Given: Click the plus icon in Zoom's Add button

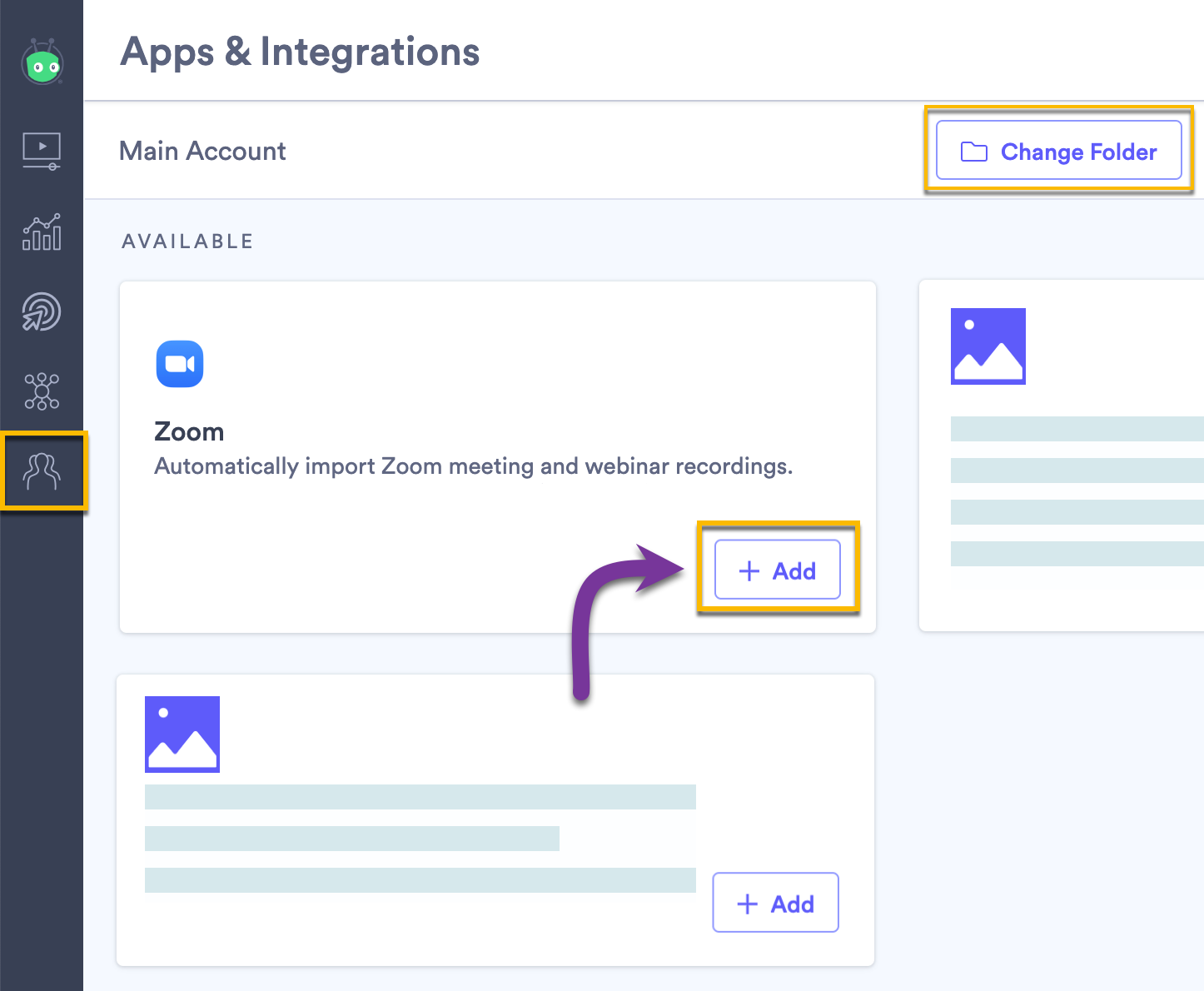Looking at the screenshot, I should pos(749,570).
